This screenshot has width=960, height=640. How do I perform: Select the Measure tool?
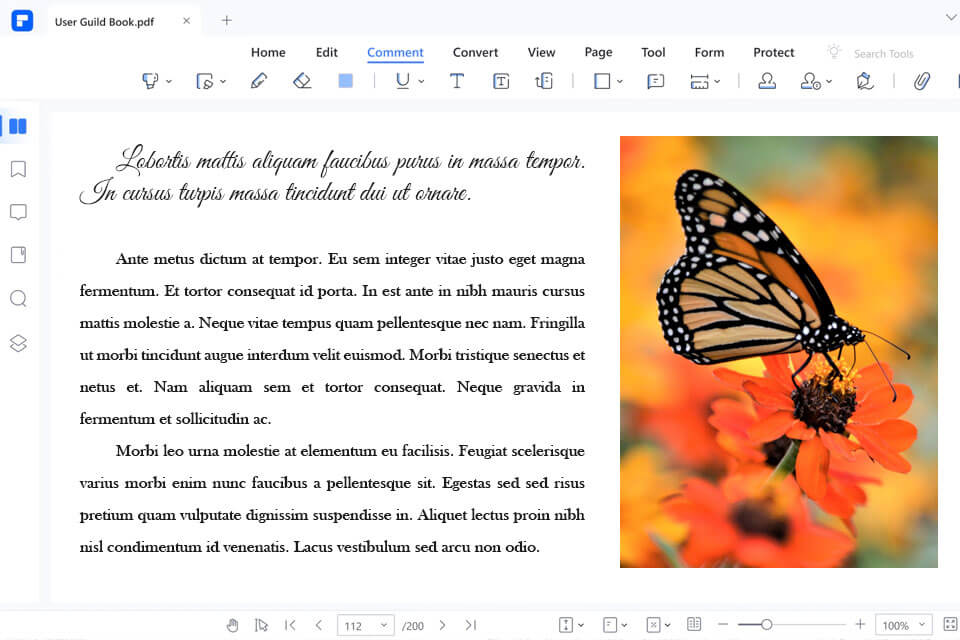coord(699,81)
